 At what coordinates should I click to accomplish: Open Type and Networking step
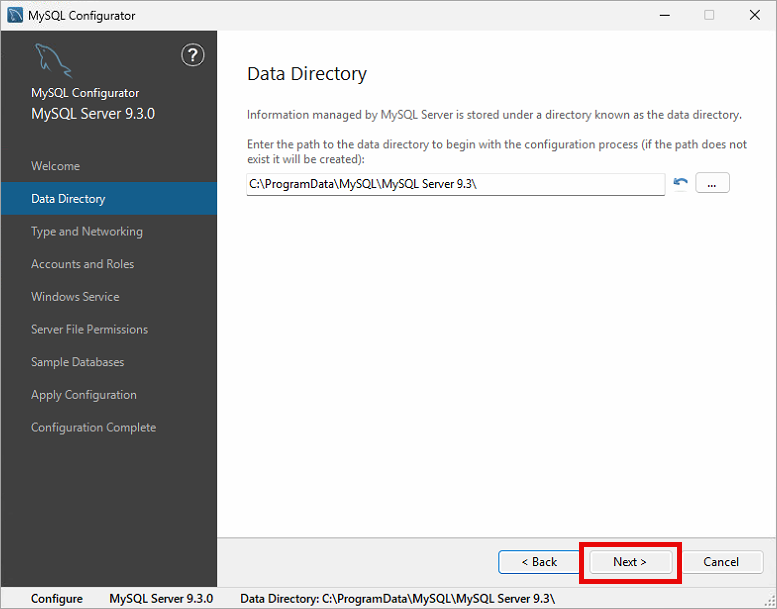87,231
